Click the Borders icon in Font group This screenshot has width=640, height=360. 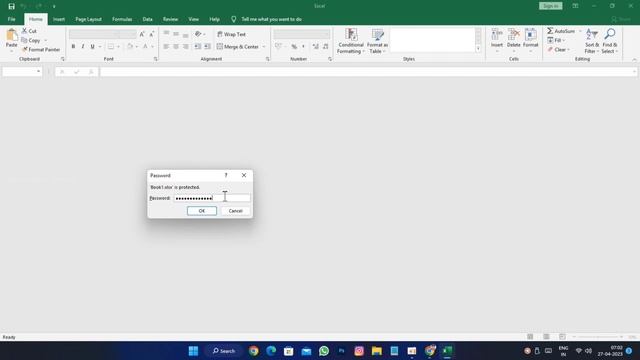point(111,47)
